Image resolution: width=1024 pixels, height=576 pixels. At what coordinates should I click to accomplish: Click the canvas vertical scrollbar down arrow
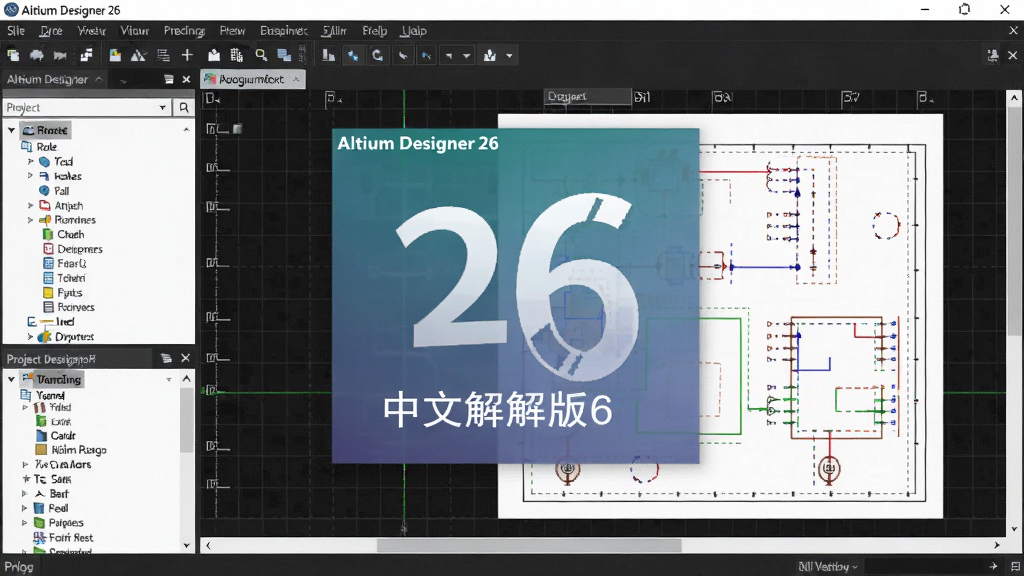click(1014, 529)
